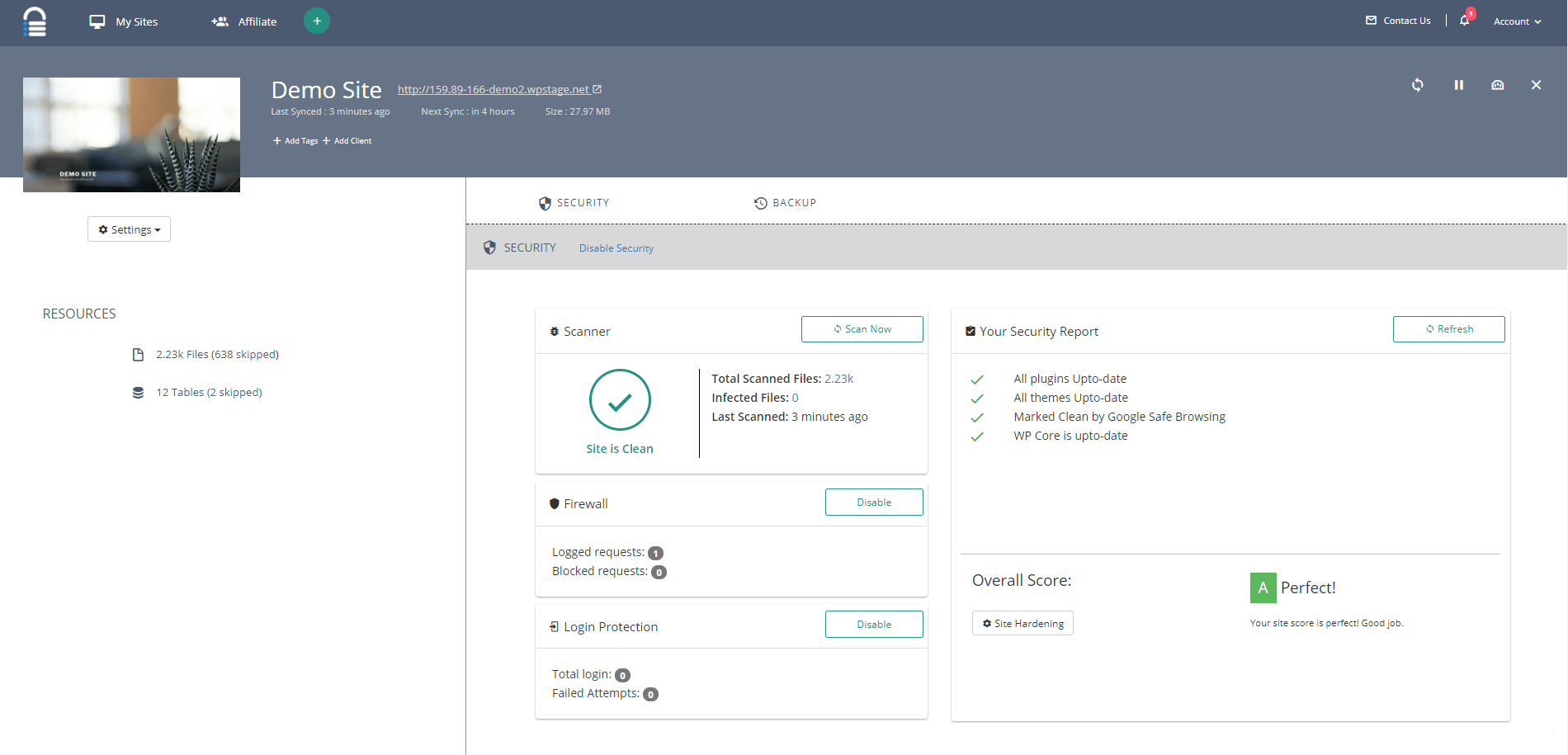The height and width of the screenshot is (755, 1568).
Task: Disable the Firewall
Action: click(x=873, y=503)
